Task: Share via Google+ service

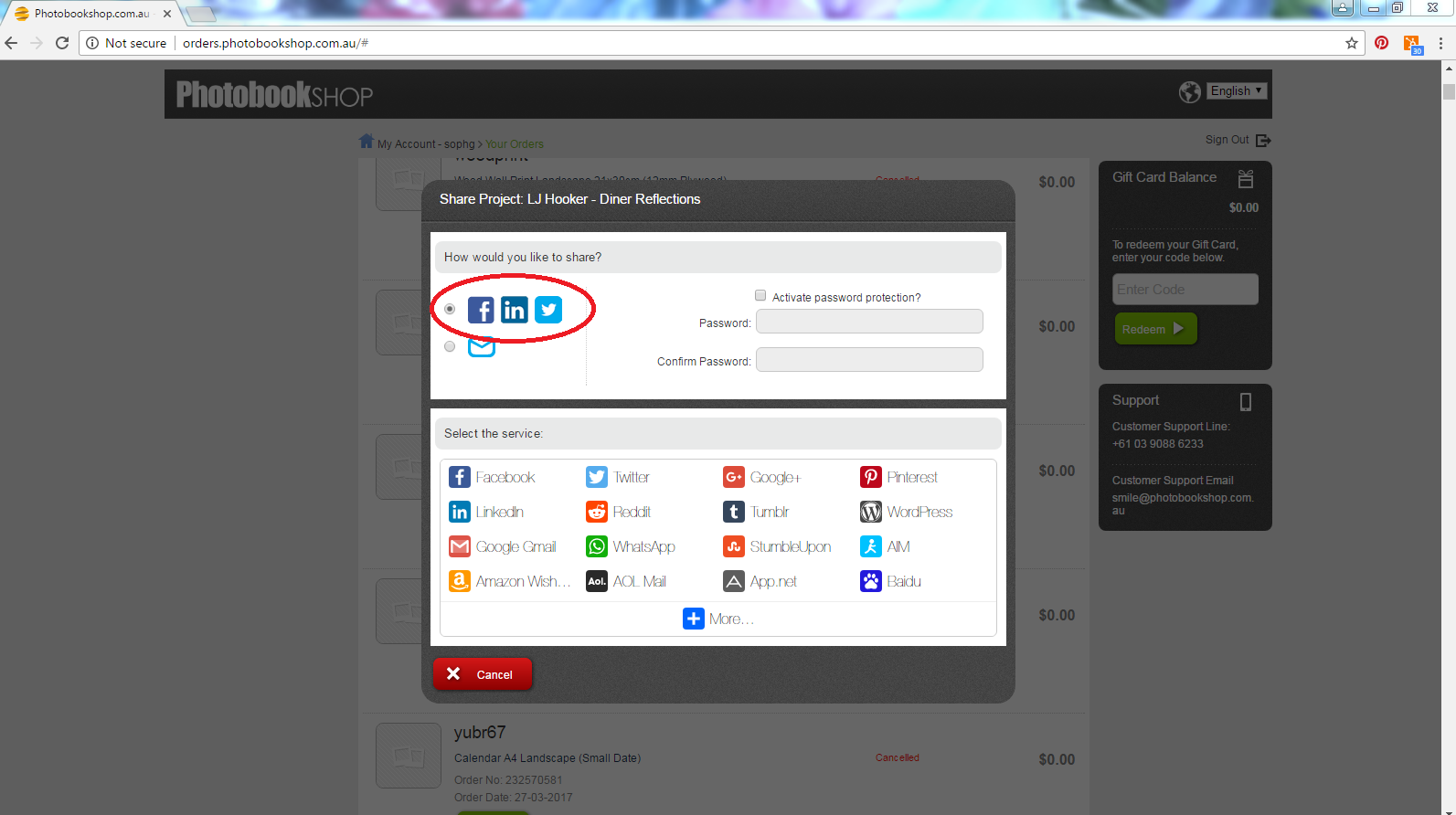Action: (x=761, y=477)
